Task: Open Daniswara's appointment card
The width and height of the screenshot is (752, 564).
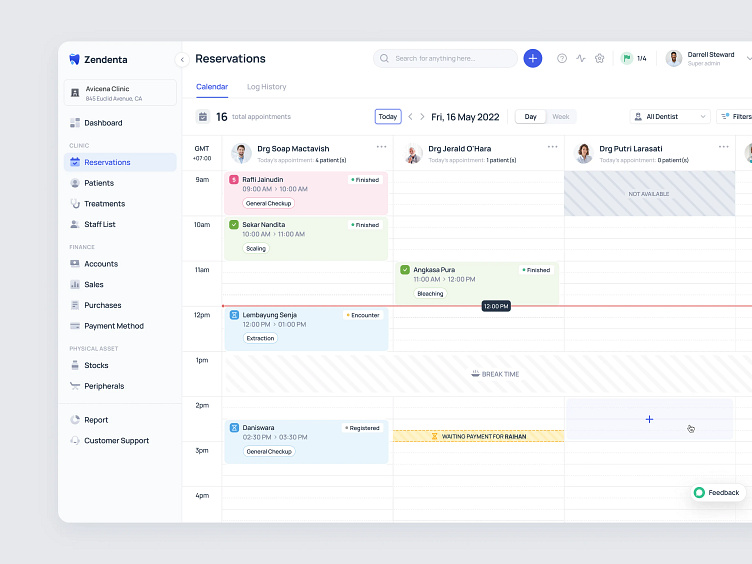Action: coord(306,442)
